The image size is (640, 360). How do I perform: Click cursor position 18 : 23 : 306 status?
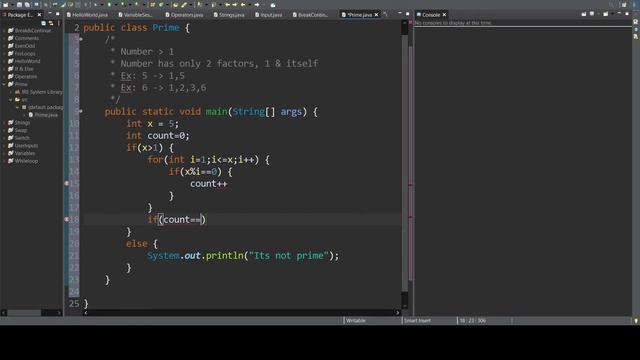point(473,321)
